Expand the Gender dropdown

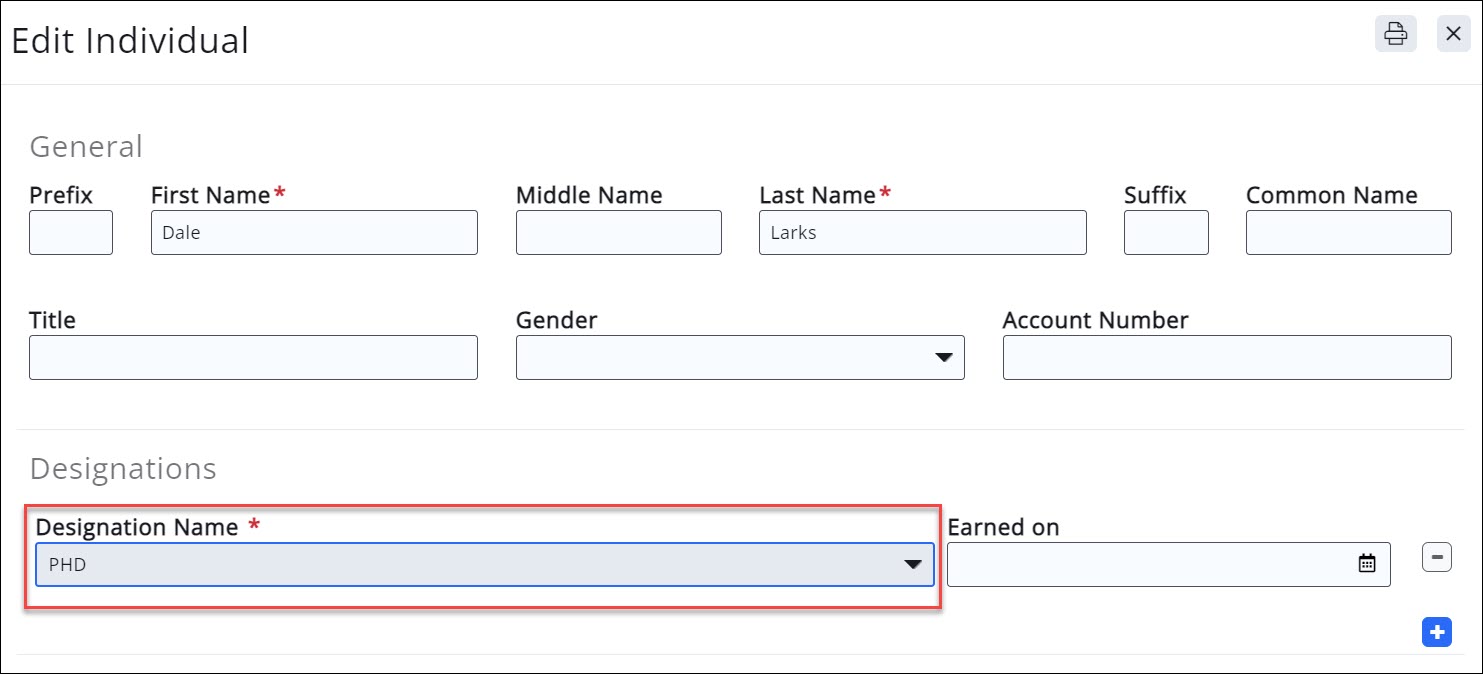pos(942,358)
